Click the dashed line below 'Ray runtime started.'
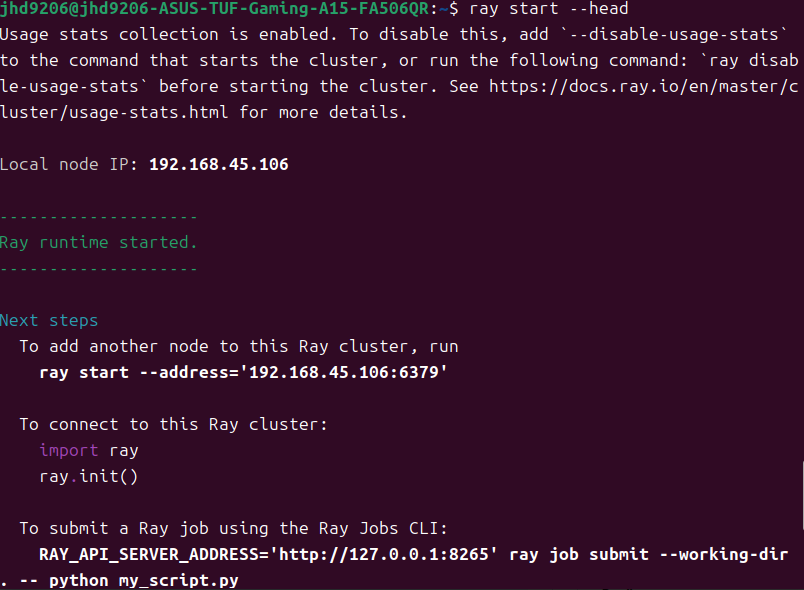Image resolution: width=804 pixels, height=590 pixels. coord(98,268)
